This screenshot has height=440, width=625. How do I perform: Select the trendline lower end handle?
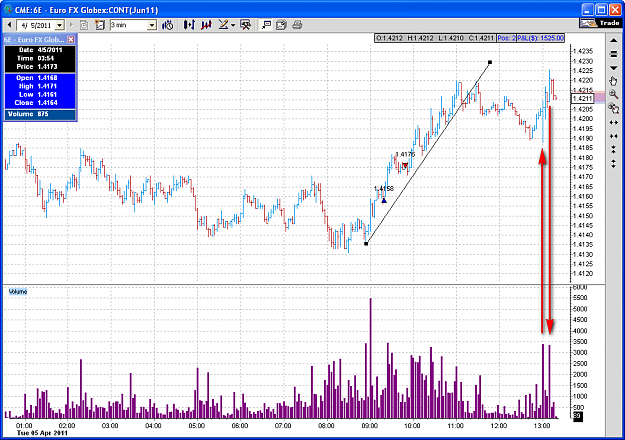coord(366,244)
